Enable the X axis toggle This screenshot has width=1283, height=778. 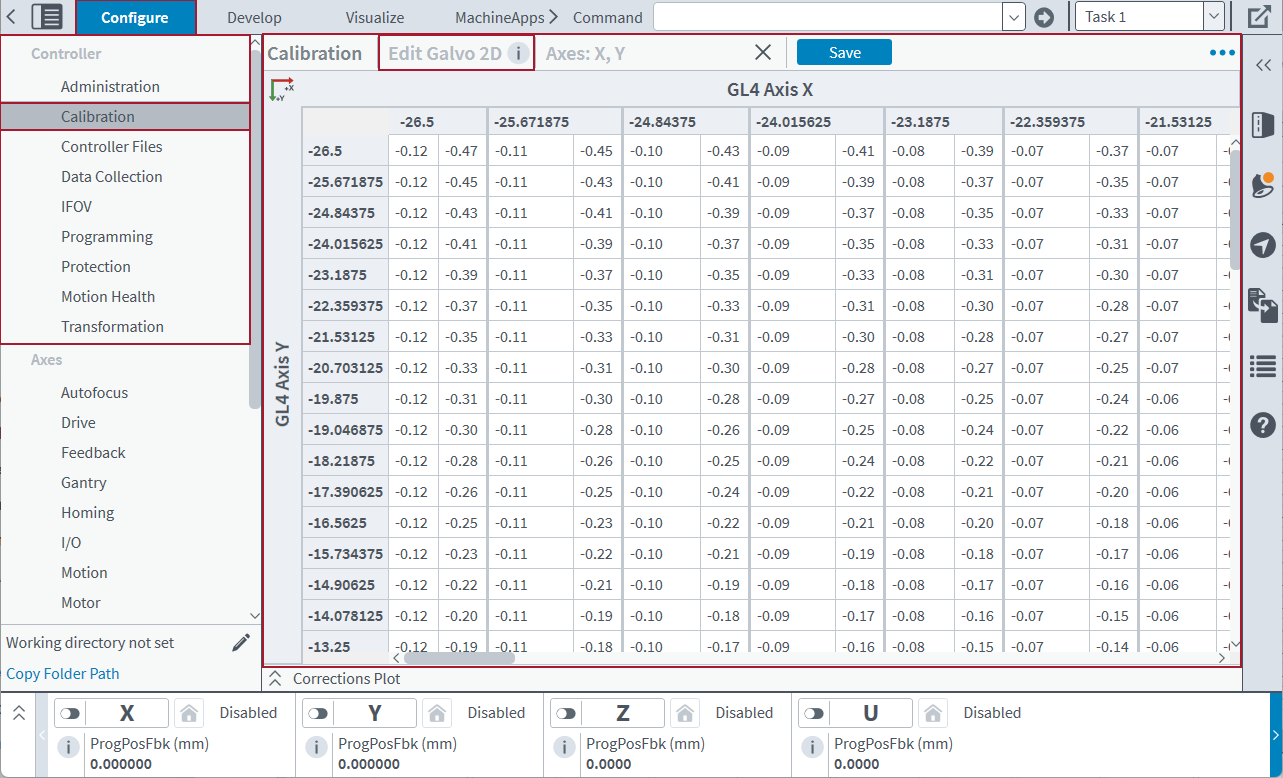pos(70,712)
